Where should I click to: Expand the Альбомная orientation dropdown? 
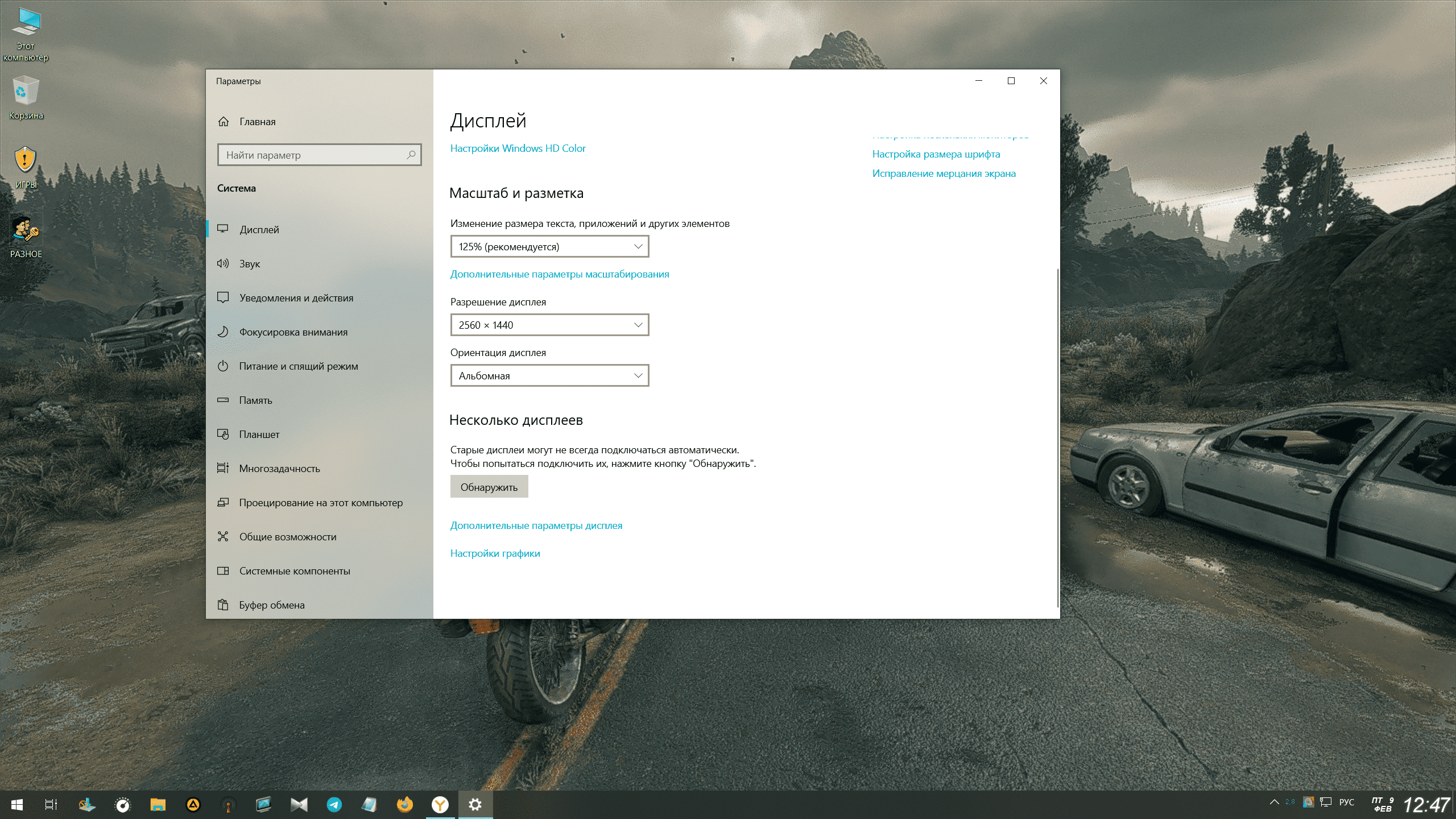pyautogui.click(x=549, y=375)
